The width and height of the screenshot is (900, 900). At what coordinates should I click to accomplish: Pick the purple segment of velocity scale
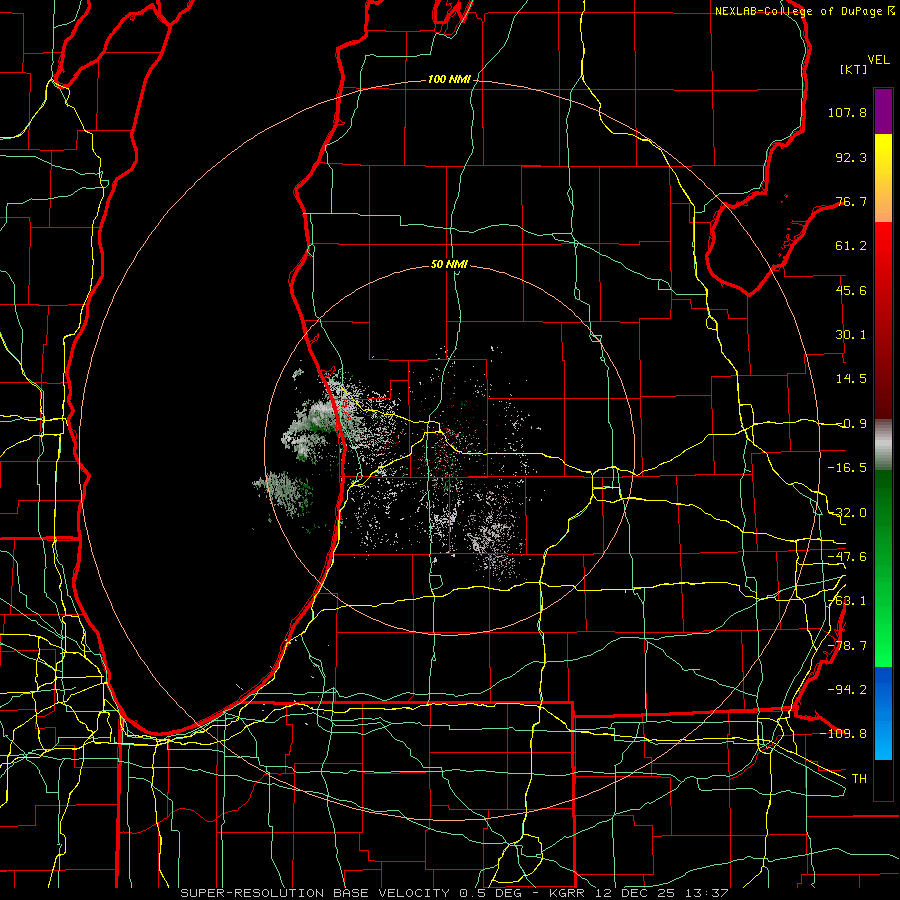(x=883, y=111)
